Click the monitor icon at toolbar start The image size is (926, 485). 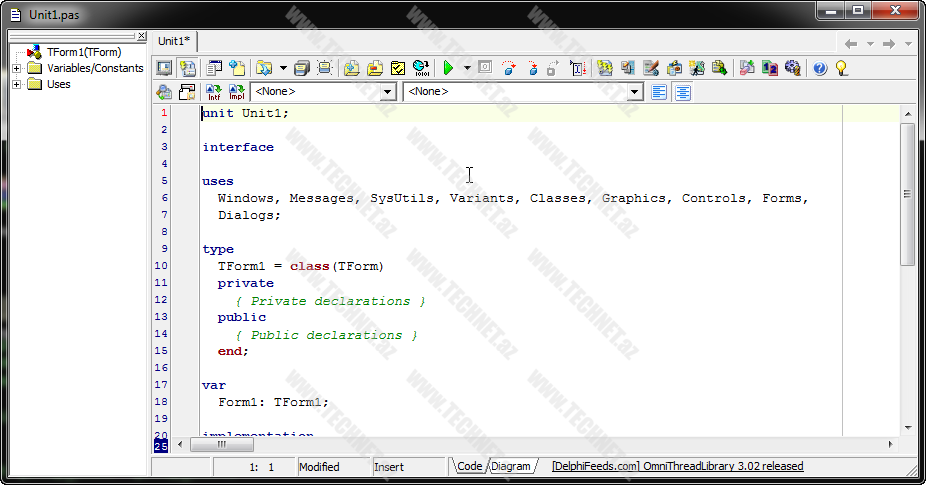click(x=163, y=68)
